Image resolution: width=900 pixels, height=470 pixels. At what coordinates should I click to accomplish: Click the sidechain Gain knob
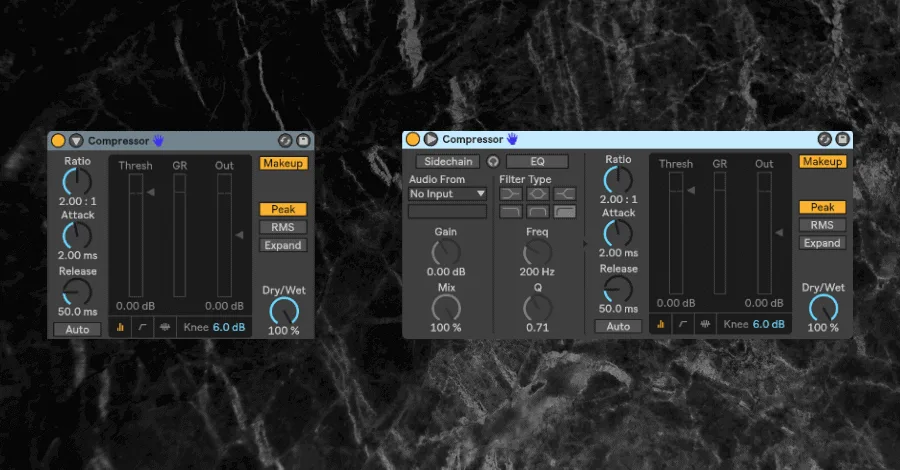click(x=446, y=253)
